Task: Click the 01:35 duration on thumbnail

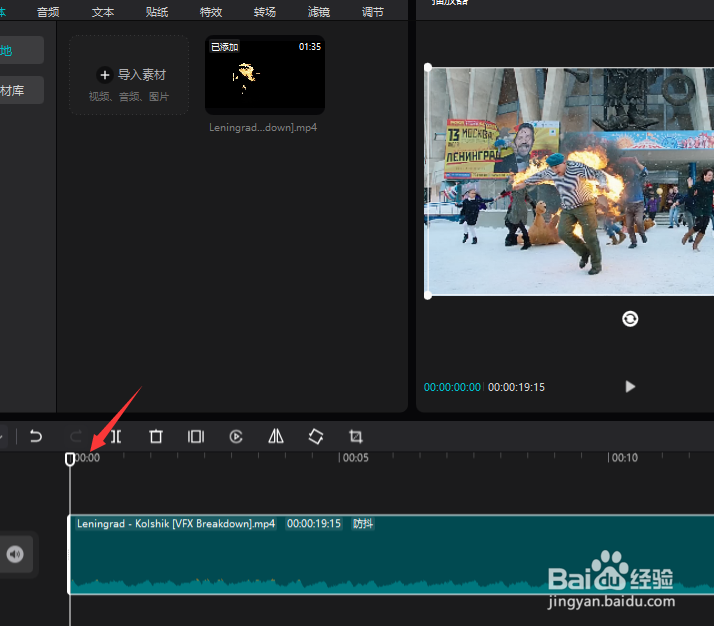Action: [x=310, y=47]
